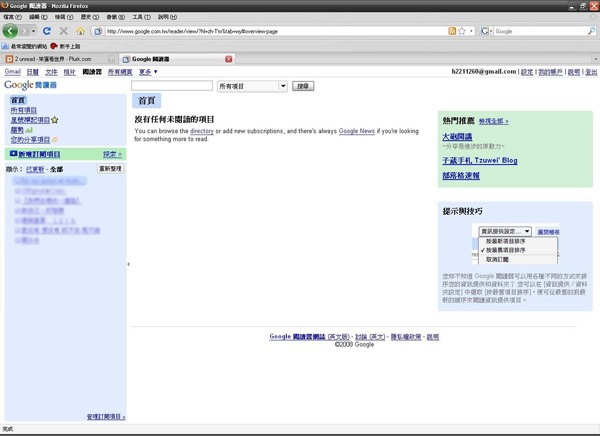Open the Google search engine selector icon
This screenshot has height=436, width=600.
(486, 31)
